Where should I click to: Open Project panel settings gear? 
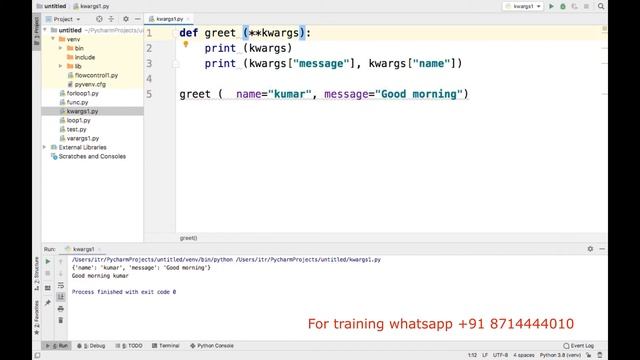click(126, 19)
